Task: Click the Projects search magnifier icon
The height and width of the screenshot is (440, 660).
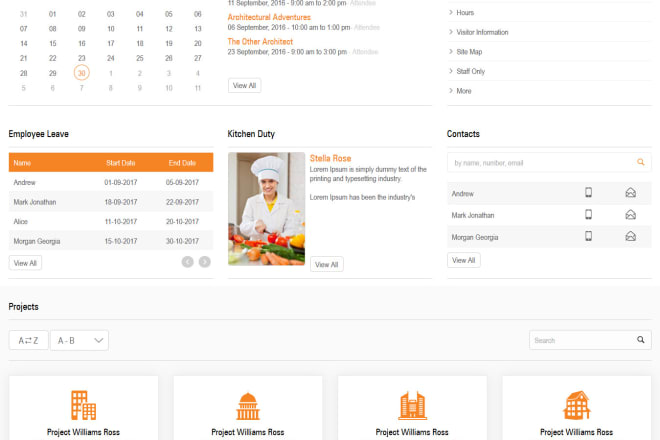Action: [x=640, y=340]
